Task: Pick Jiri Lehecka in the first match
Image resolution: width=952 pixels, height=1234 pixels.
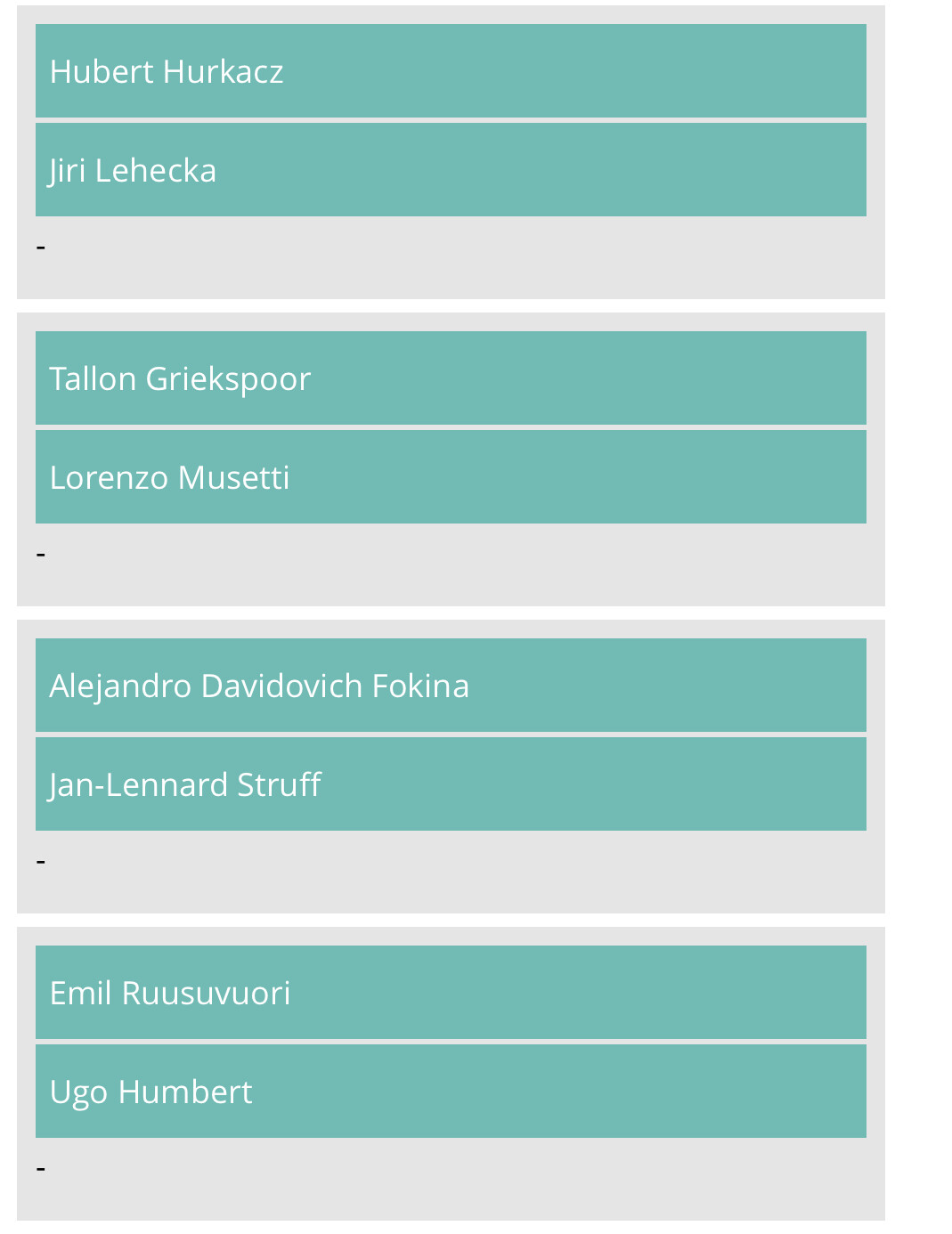Action: click(451, 170)
